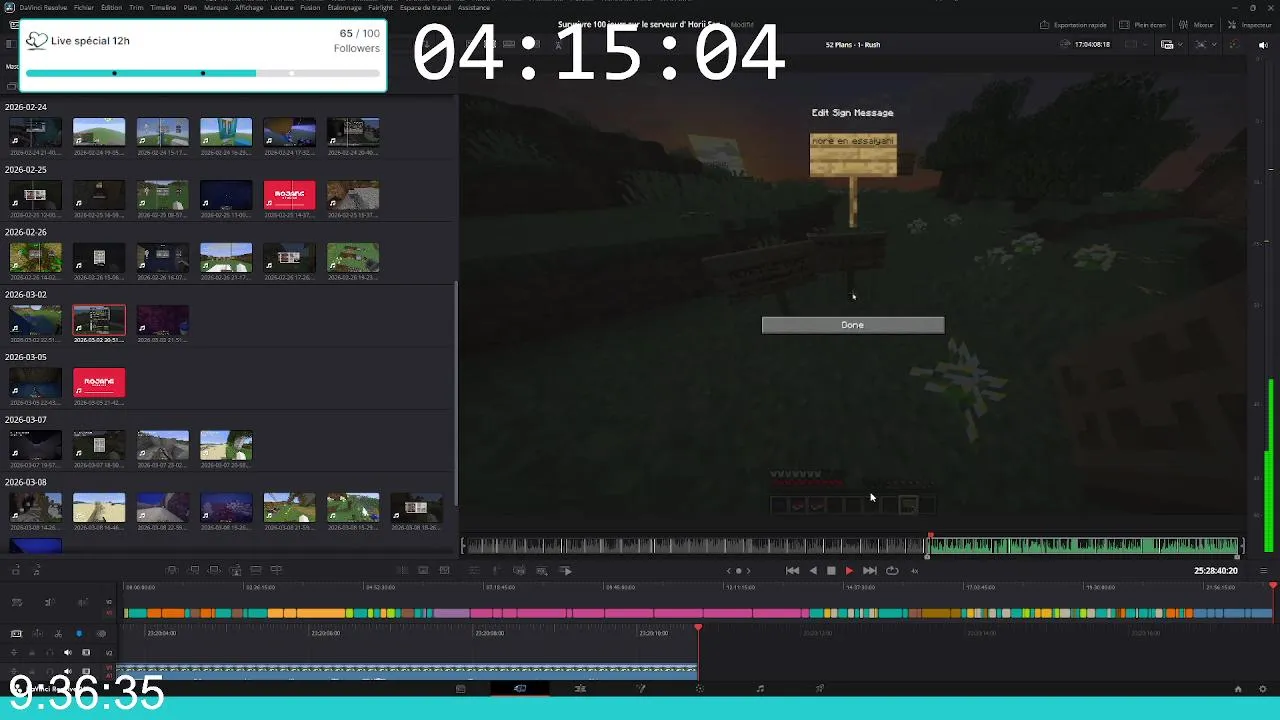Image resolution: width=1280 pixels, height=720 pixels.
Task: Toggle viewer audio mute speaker icon
Action: point(1263,45)
